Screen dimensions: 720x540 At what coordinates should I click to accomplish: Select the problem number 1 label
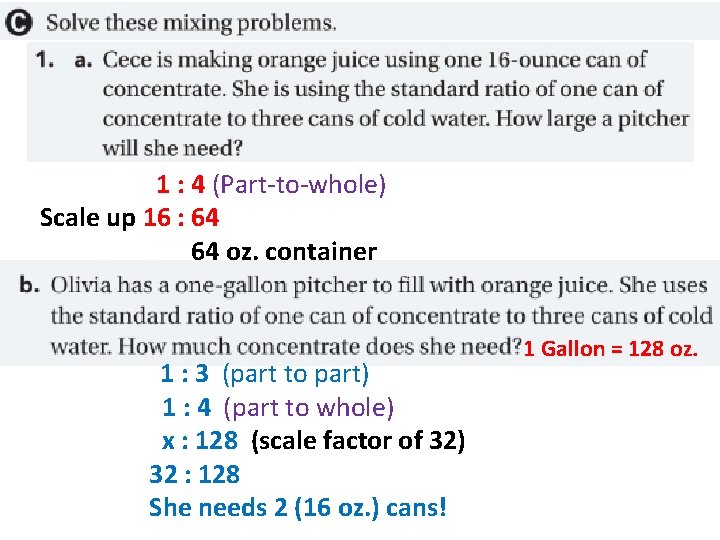45,60
